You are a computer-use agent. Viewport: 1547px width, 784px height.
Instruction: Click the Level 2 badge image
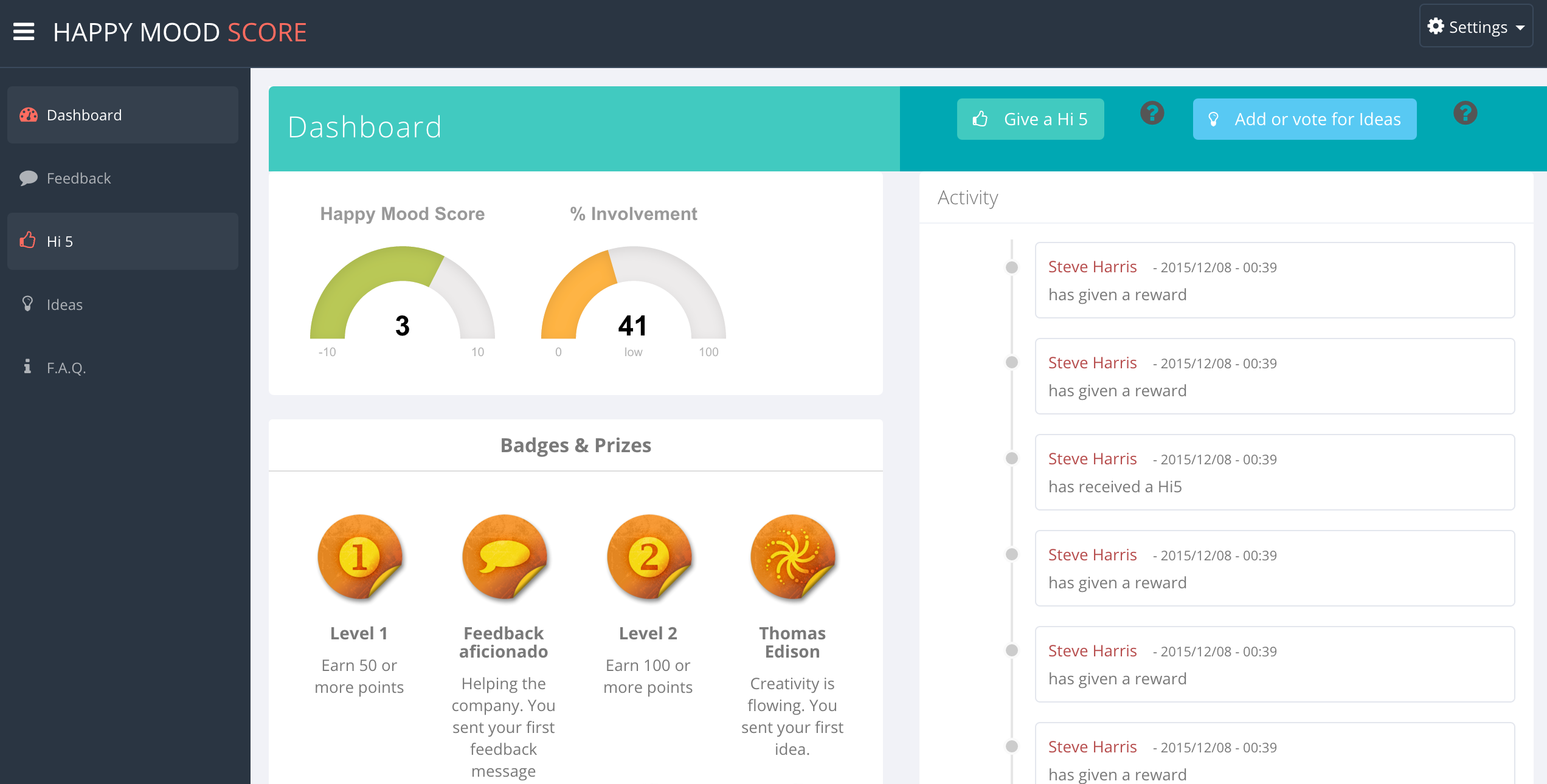coord(649,557)
